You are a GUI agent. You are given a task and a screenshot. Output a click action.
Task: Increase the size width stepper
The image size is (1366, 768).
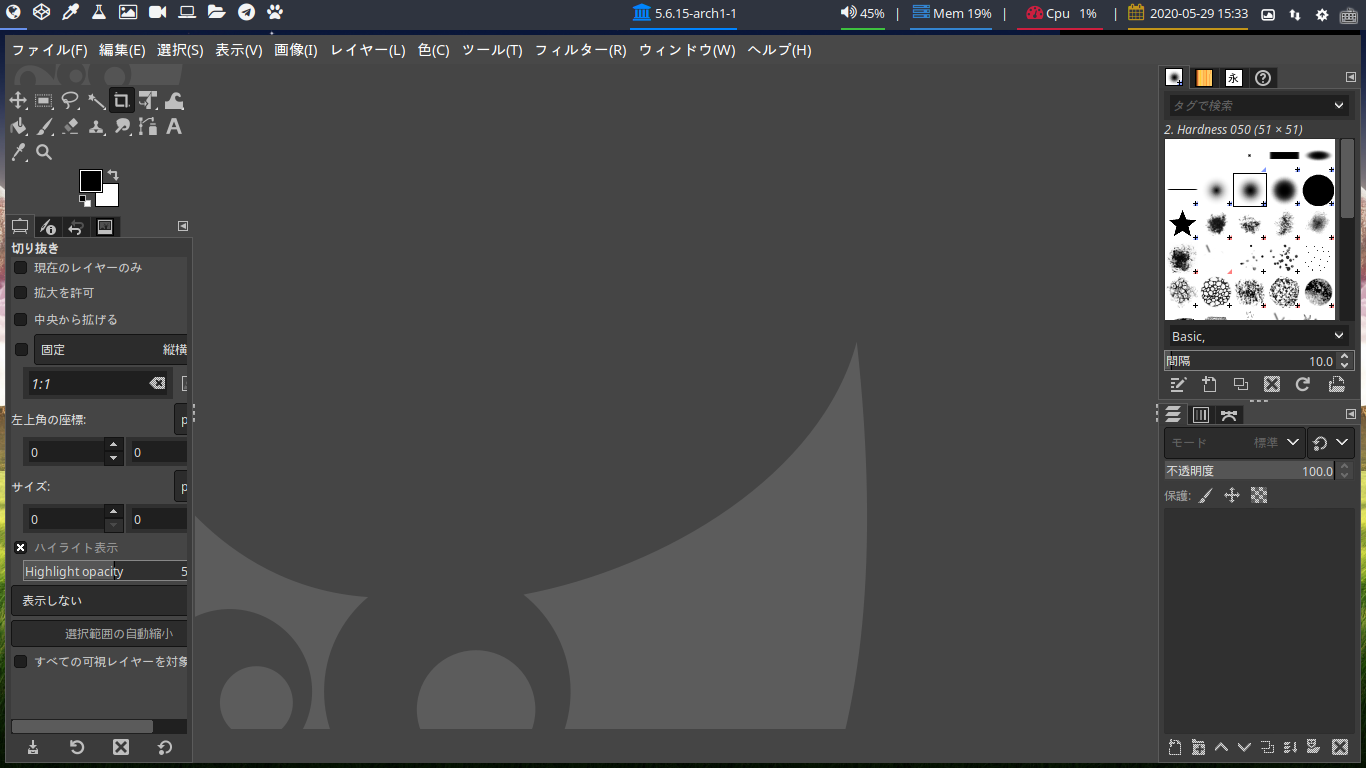[x=114, y=512]
